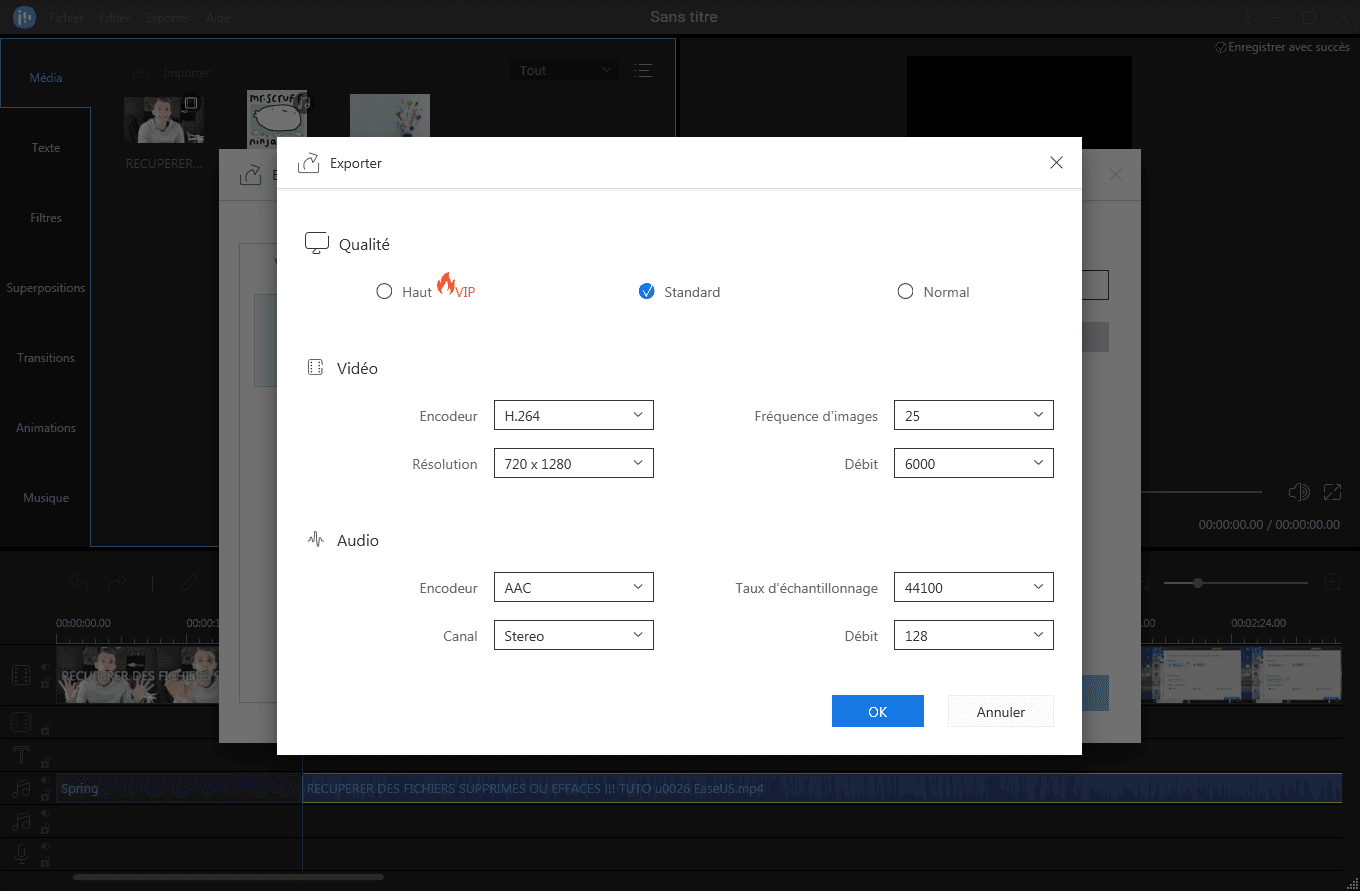
Task: Click the import icon beside Importer
Action: click(141, 73)
